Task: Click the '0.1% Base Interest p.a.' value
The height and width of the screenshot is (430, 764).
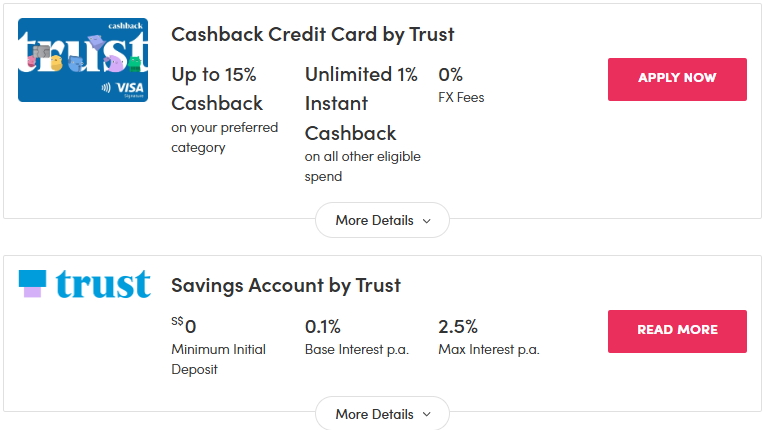Action: pyautogui.click(x=323, y=326)
